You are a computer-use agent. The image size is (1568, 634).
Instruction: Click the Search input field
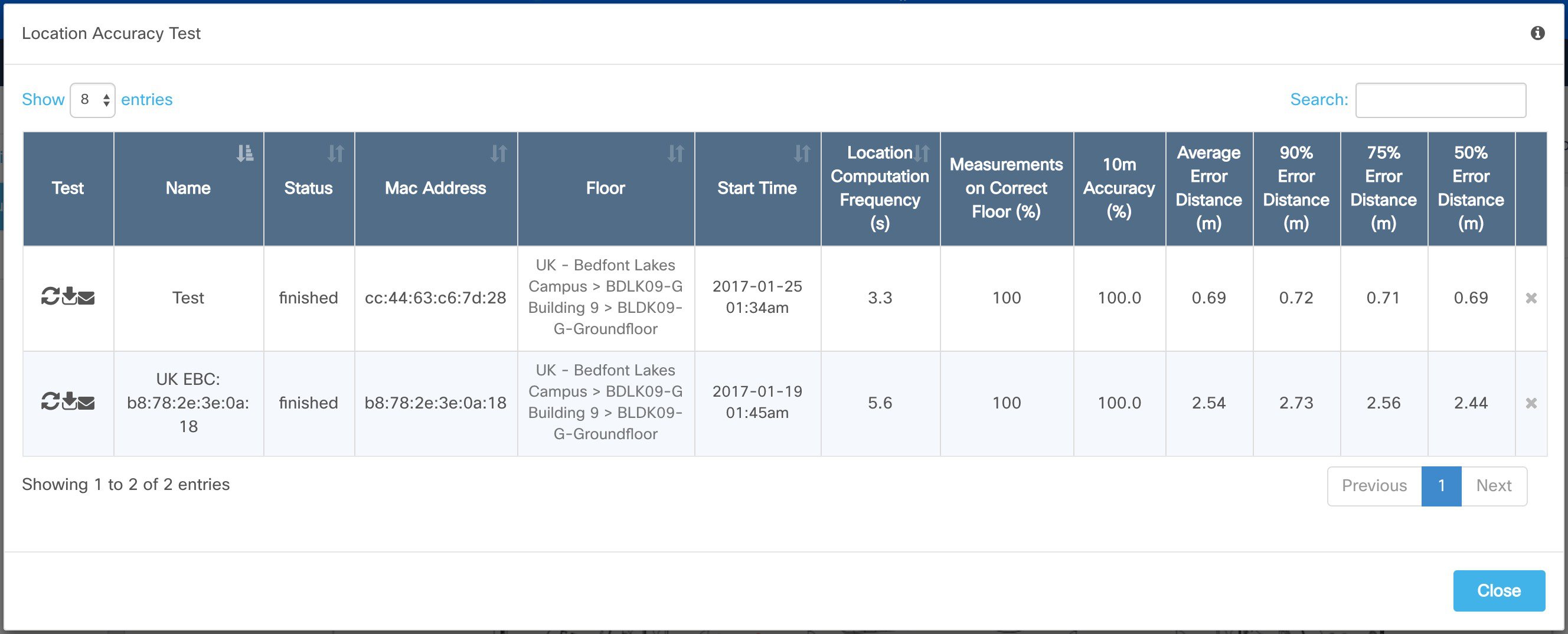pos(1440,100)
